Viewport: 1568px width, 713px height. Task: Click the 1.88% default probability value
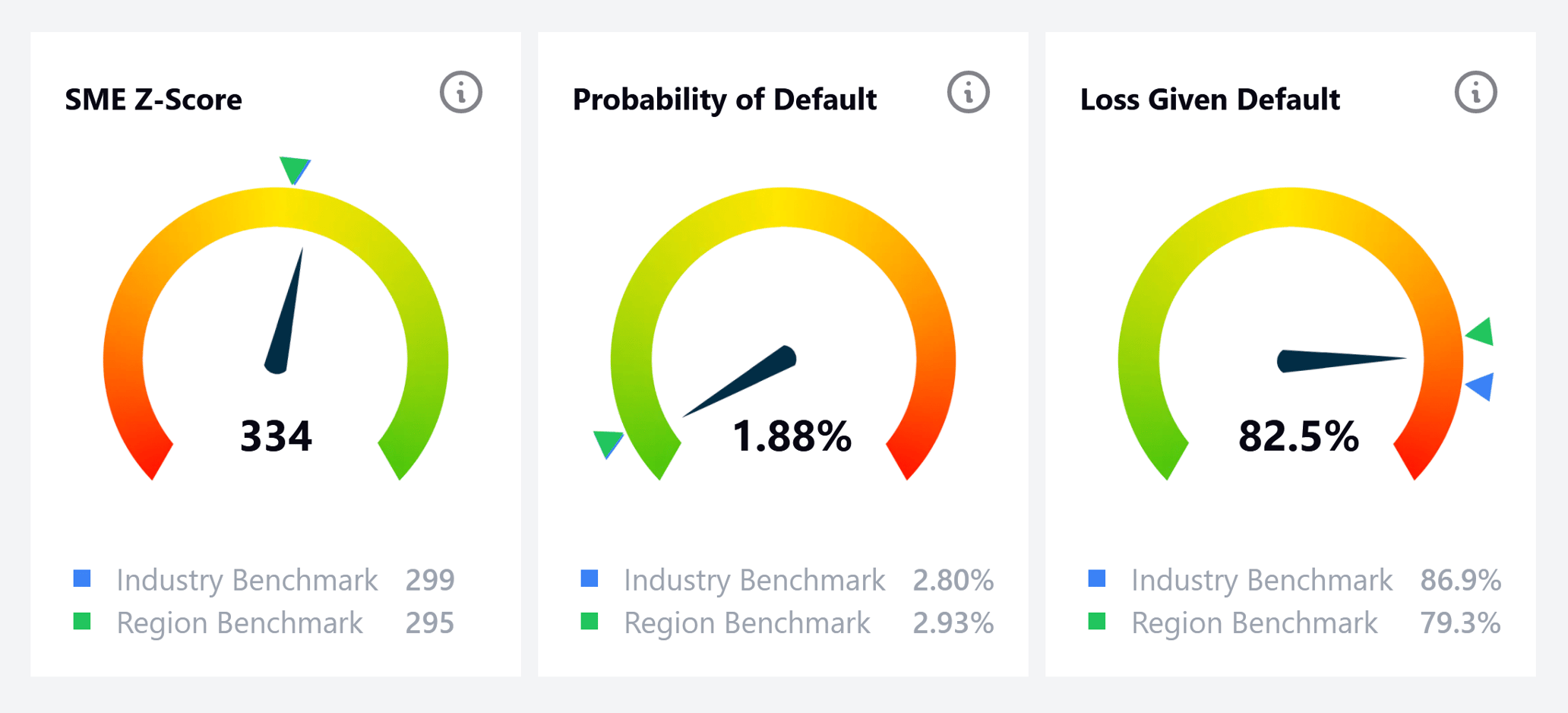(x=792, y=436)
